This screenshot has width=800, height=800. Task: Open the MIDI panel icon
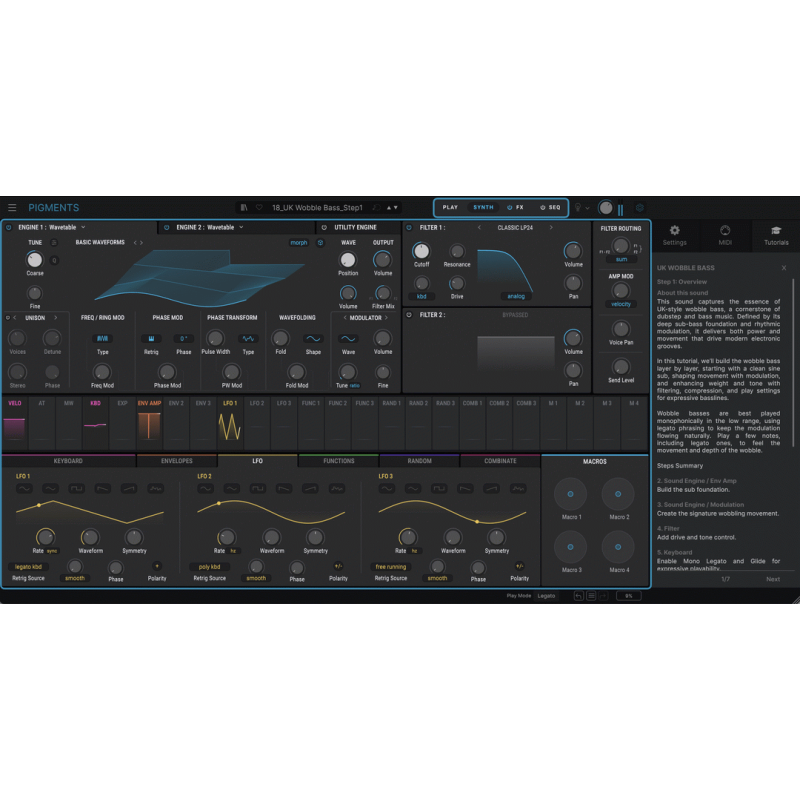click(725, 231)
